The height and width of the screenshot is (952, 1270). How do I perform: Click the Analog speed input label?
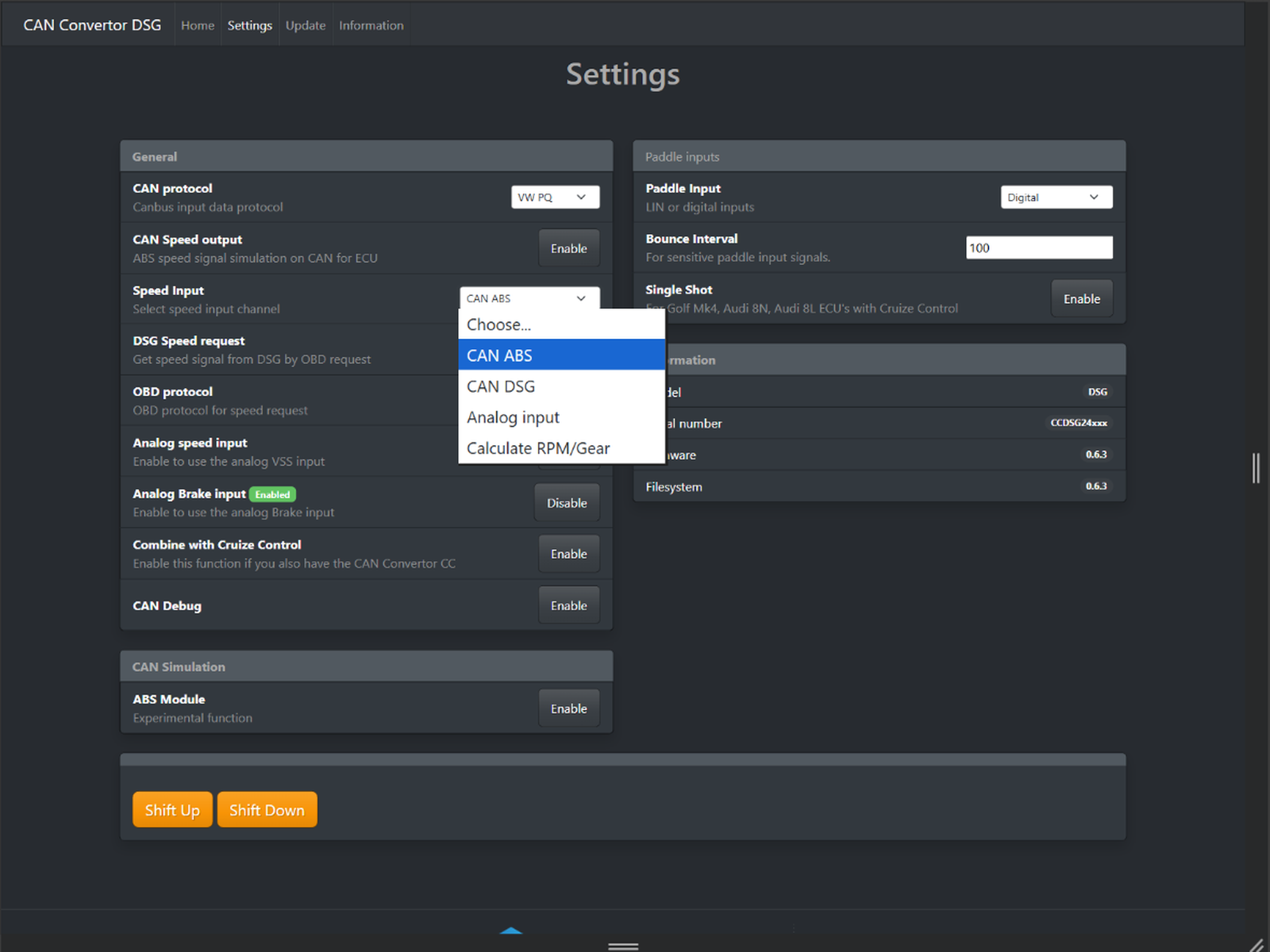point(190,443)
